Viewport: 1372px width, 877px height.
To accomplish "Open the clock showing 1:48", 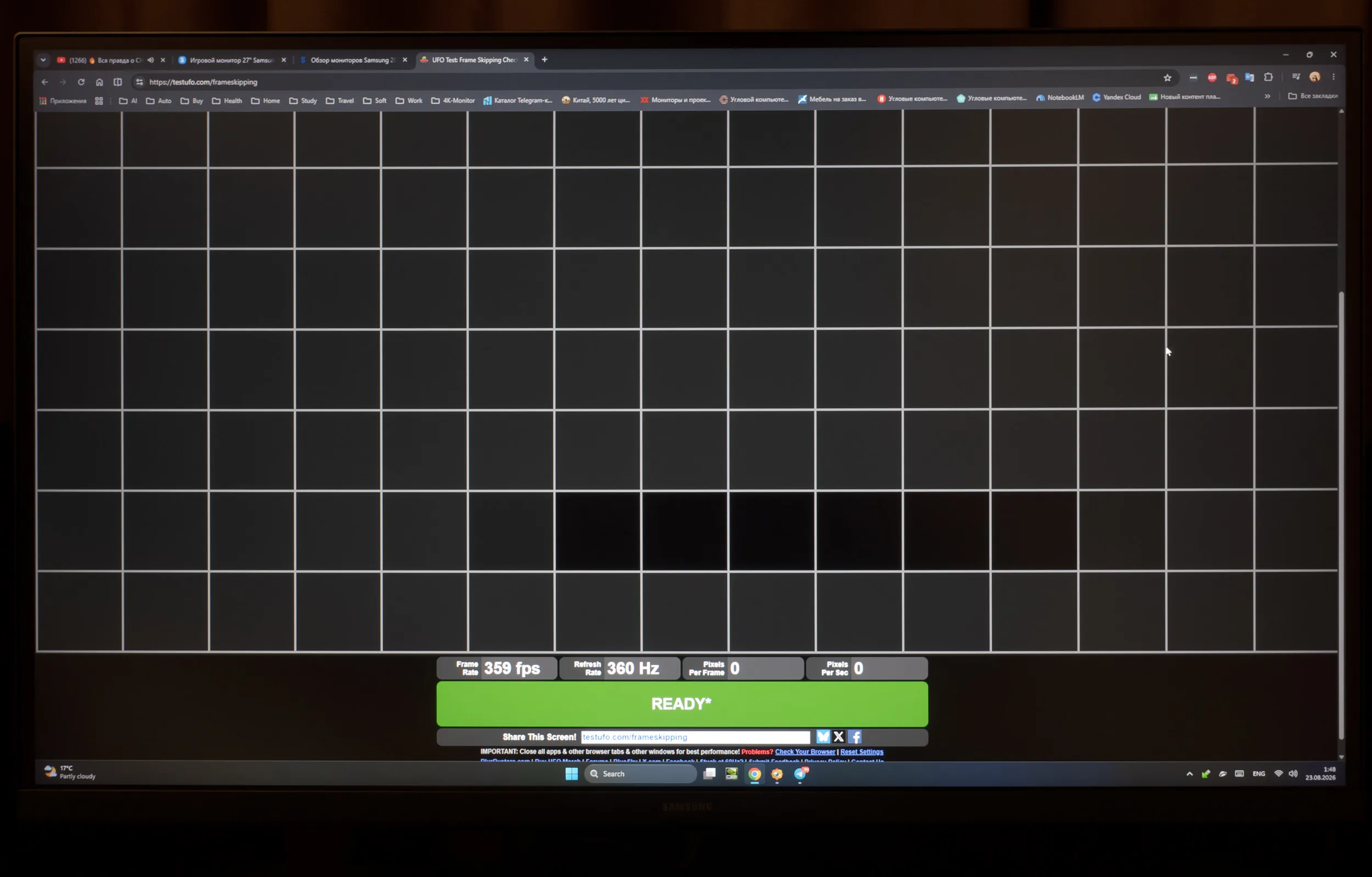I will click(1321, 773).
